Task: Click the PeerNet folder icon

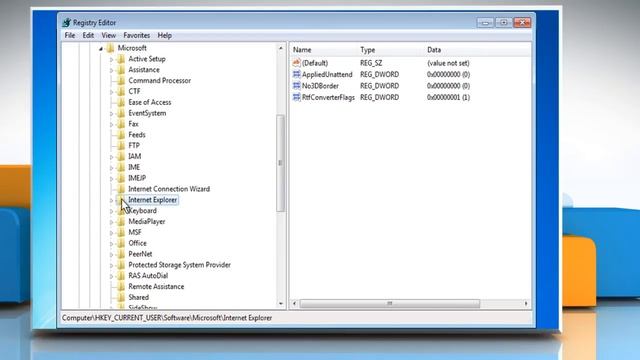Action: click(121, 254)
